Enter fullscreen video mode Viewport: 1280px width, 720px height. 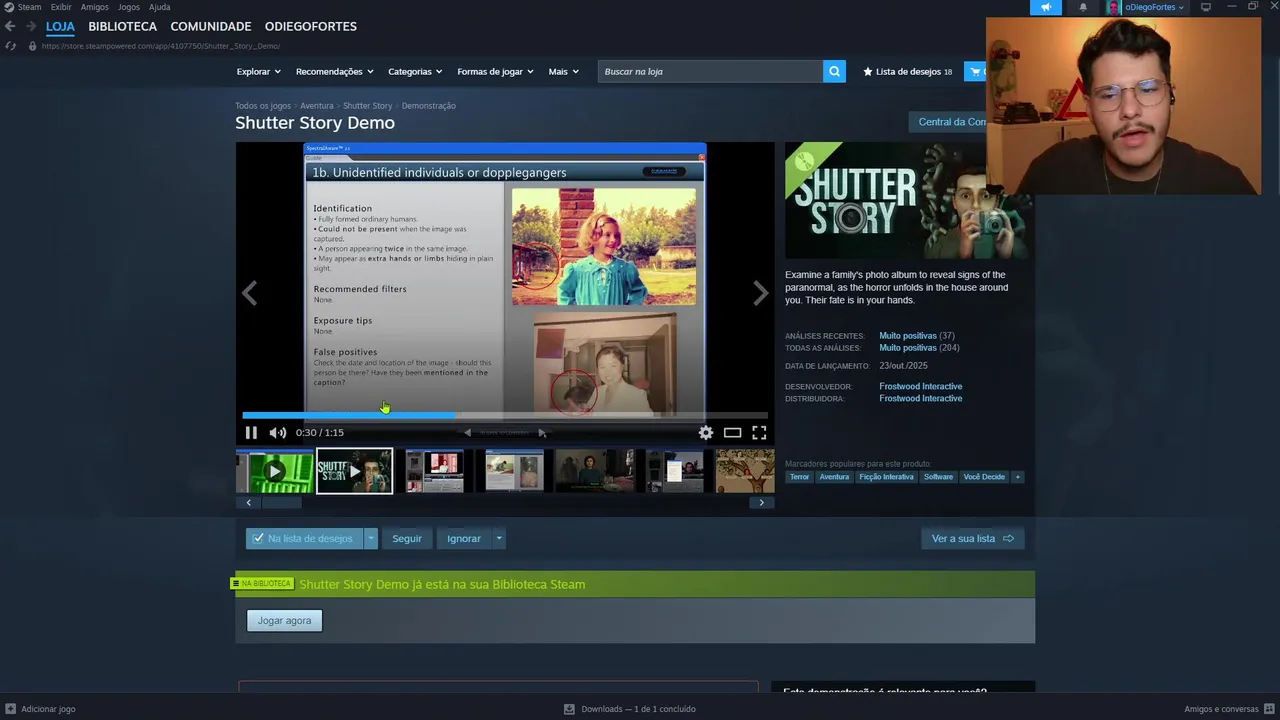tap(759, 432)
